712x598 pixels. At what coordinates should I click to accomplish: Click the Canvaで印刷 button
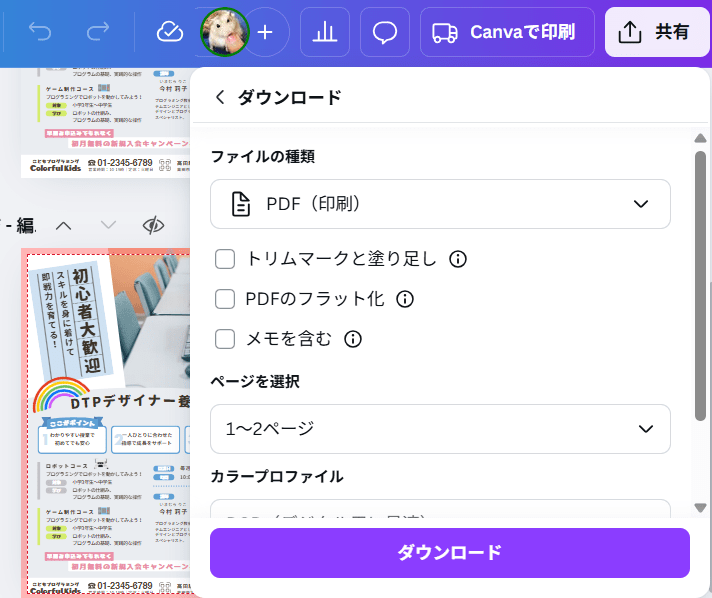(507, 32)
